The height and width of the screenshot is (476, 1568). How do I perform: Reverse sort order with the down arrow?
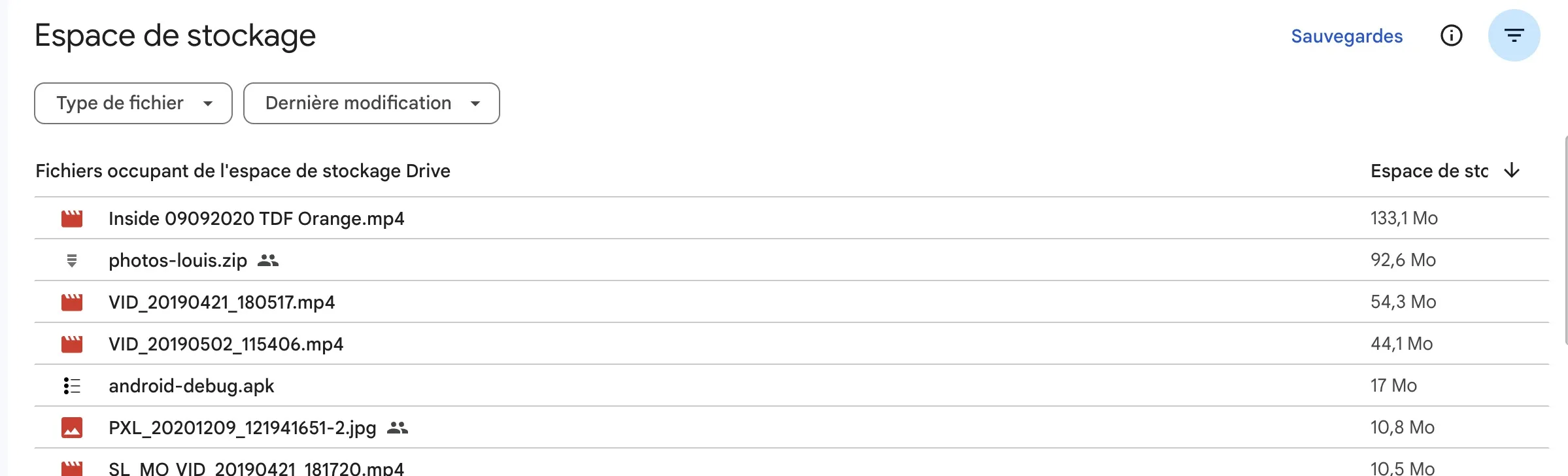click(1512, 171)
